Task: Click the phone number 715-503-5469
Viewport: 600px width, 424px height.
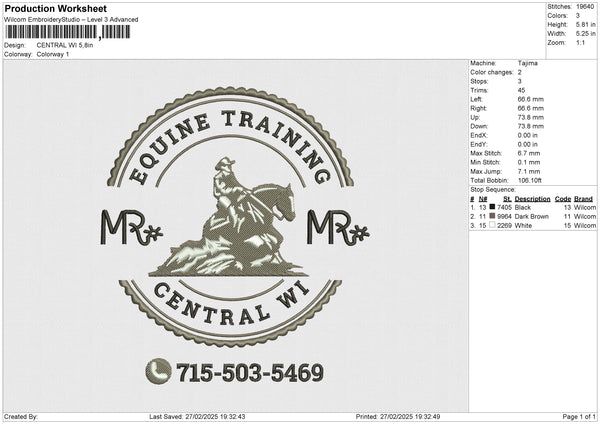Action: [250, 372]
